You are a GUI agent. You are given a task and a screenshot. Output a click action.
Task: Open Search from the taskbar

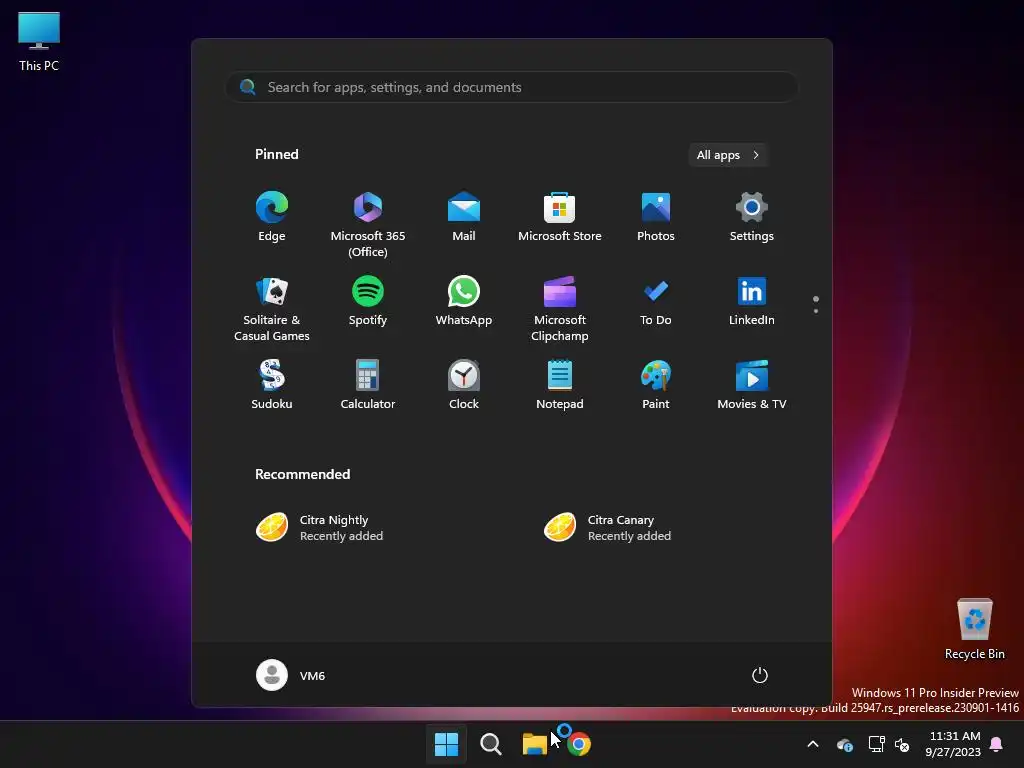click(490, 744)
